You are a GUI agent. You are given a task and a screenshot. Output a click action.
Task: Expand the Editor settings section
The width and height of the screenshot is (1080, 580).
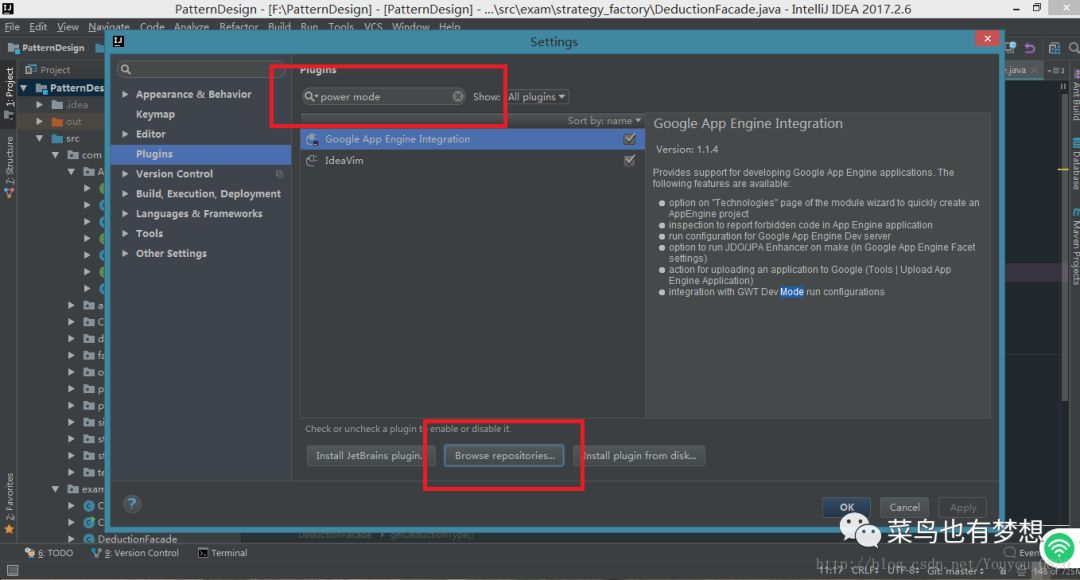point(125,134)
